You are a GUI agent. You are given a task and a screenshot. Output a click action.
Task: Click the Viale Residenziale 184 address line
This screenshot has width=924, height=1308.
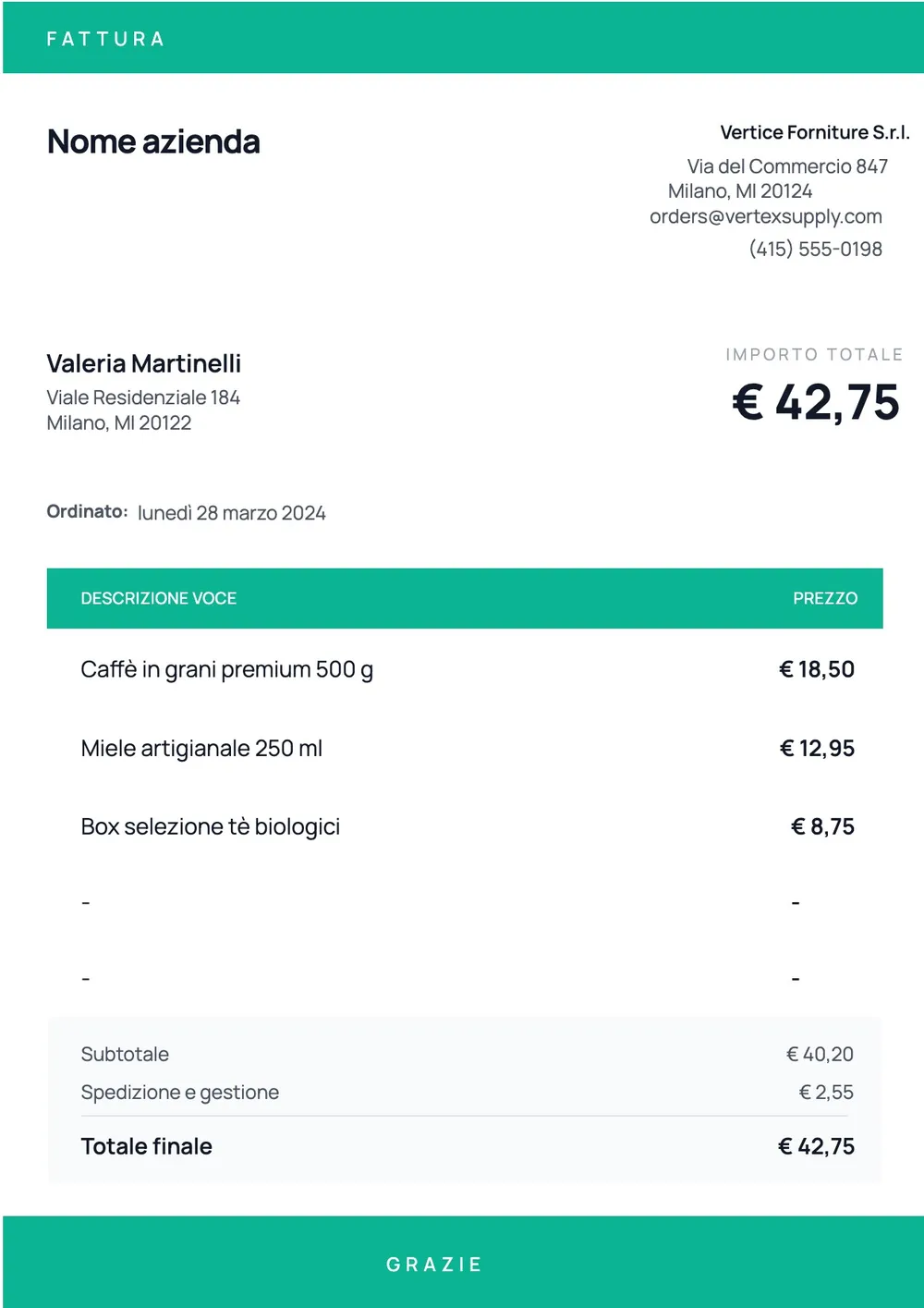tap(143, 397)
